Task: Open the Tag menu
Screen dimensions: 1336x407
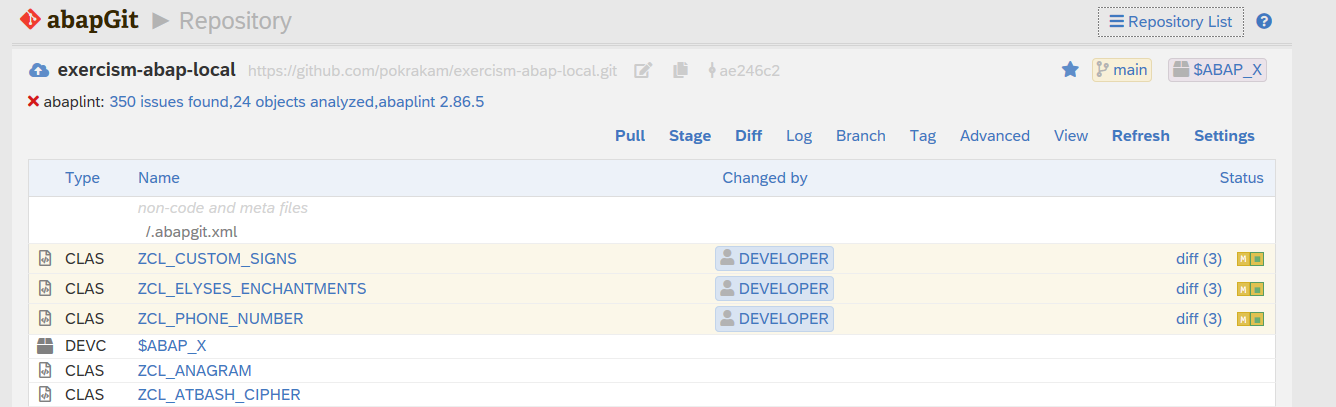Action: 923,136
